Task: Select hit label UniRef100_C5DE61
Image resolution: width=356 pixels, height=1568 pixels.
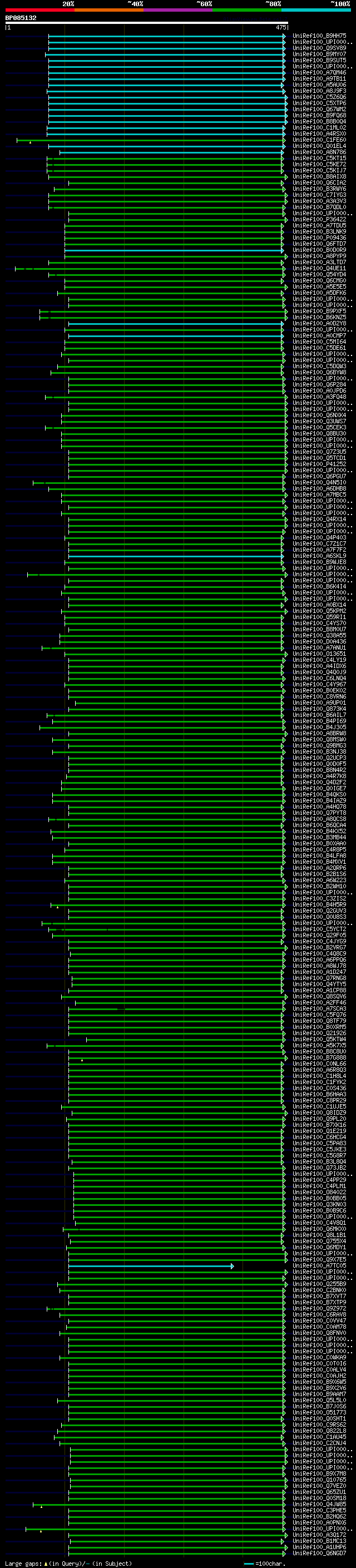Action: pos(319,348)
